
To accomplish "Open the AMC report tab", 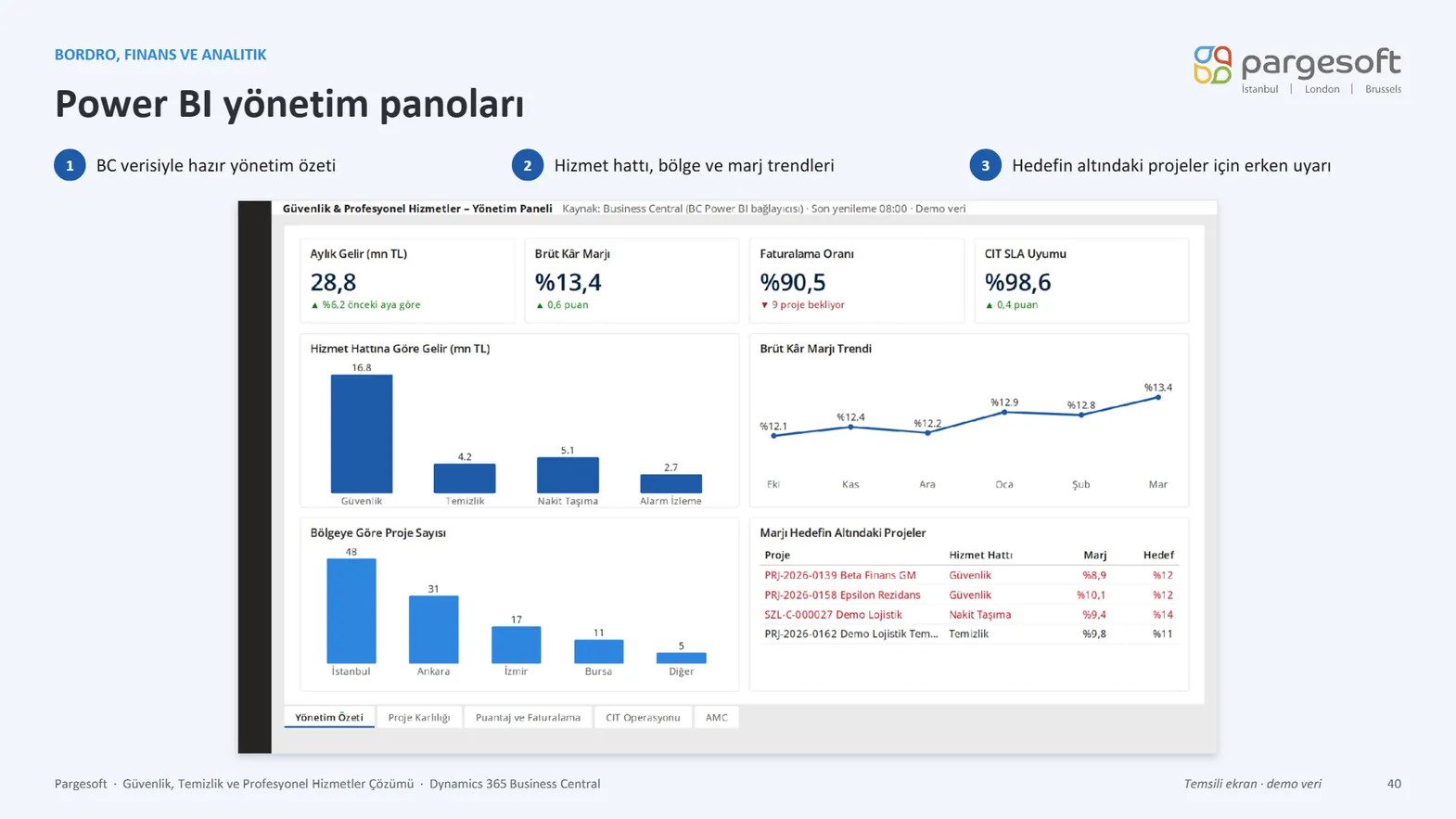I will 717,717.
